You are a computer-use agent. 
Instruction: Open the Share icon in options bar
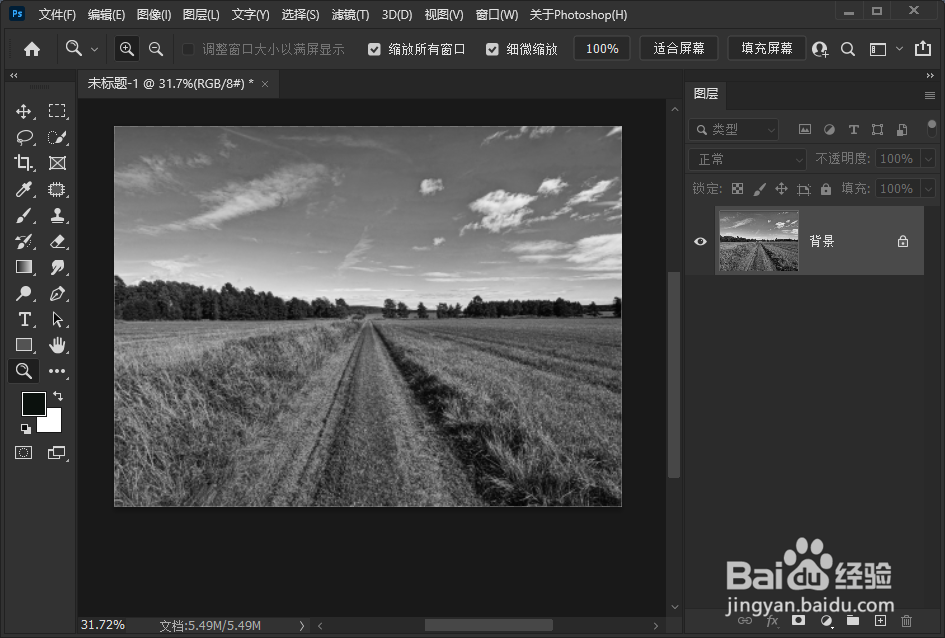923,49
